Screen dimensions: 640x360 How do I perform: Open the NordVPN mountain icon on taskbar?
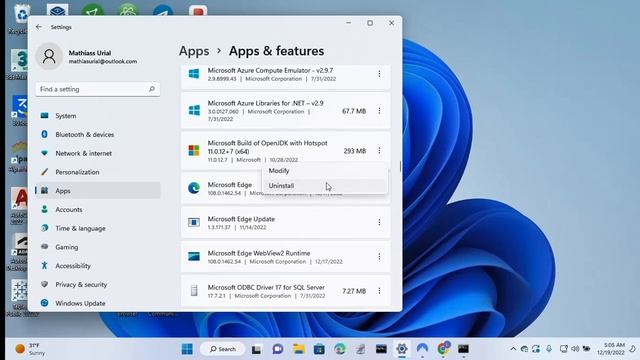point(422,349)
